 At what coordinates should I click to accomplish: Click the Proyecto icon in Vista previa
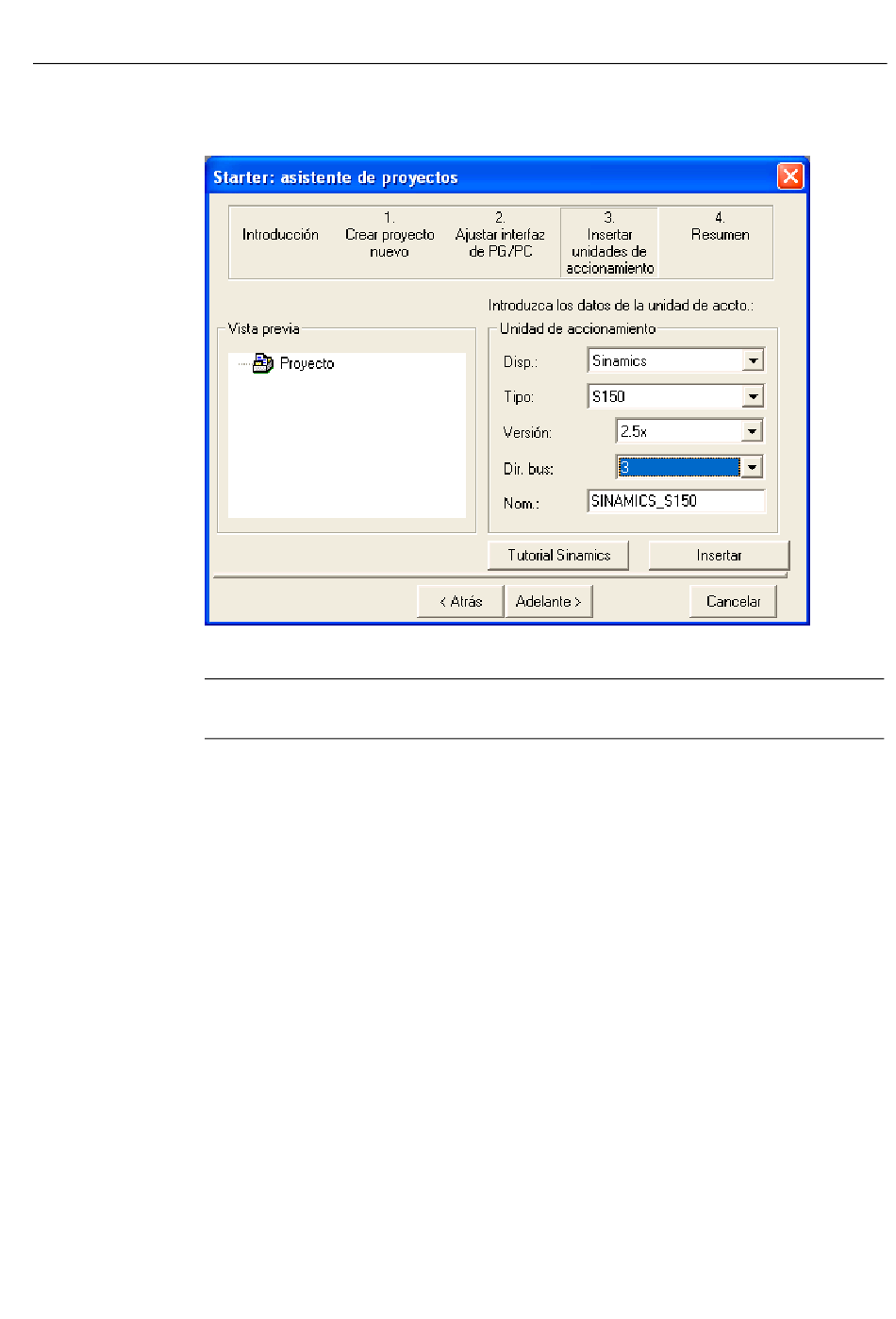click(263, 363)
